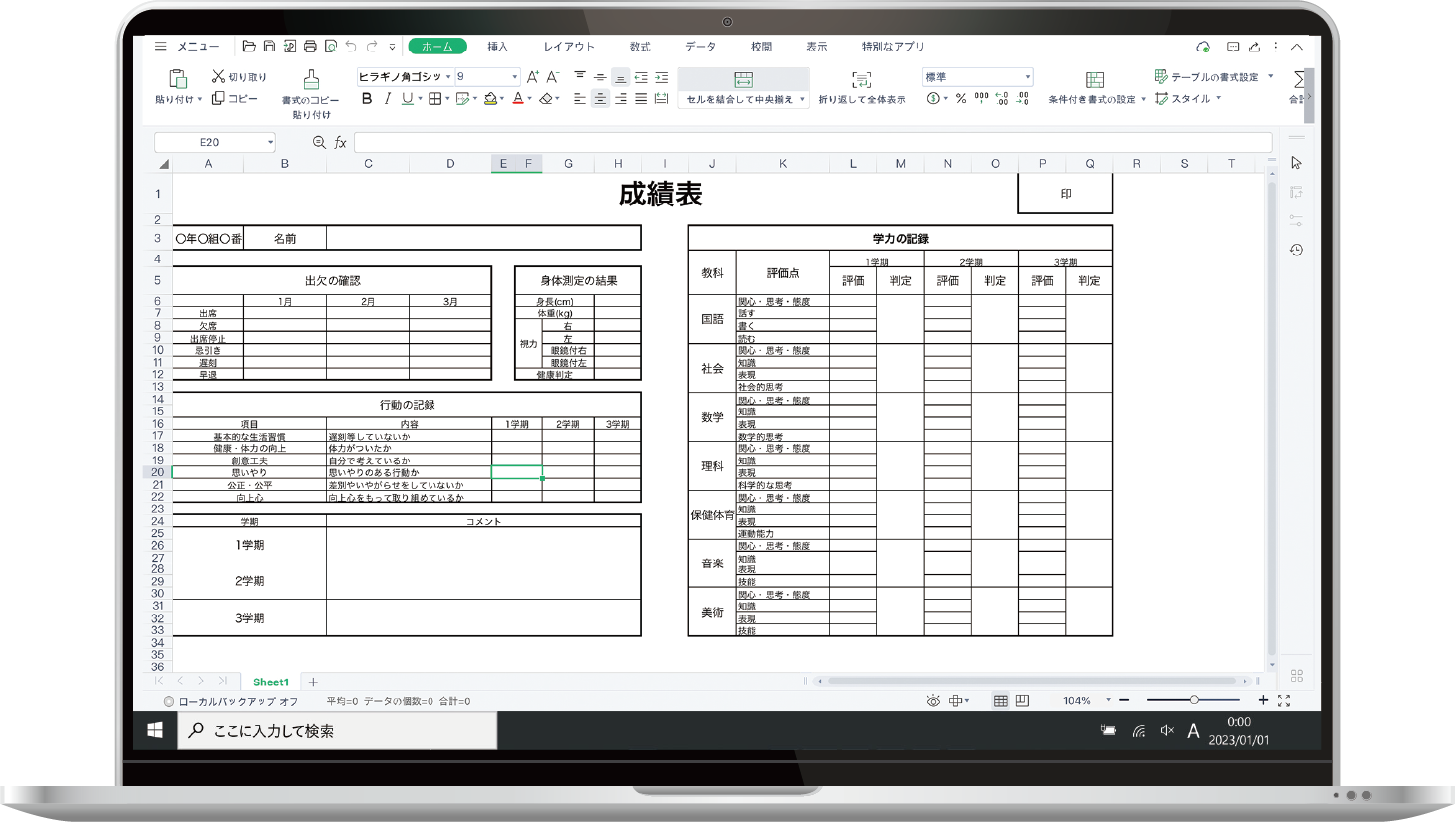The height and width of the screenshot is (822, 1455).
Task: Toggle bold formatting
Action: (366, 99)
